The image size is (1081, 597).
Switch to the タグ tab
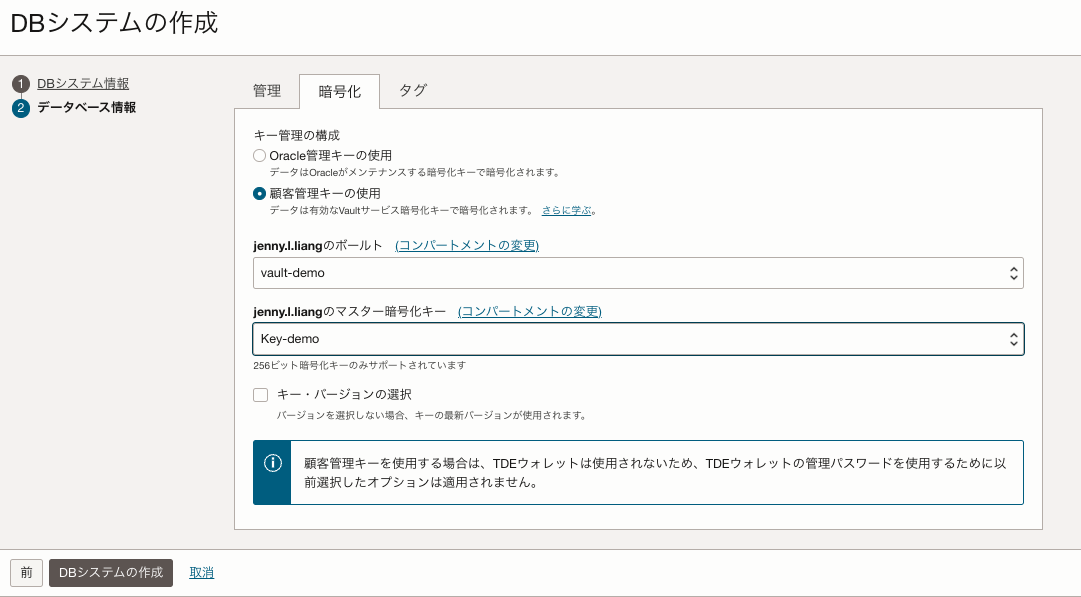413,91
